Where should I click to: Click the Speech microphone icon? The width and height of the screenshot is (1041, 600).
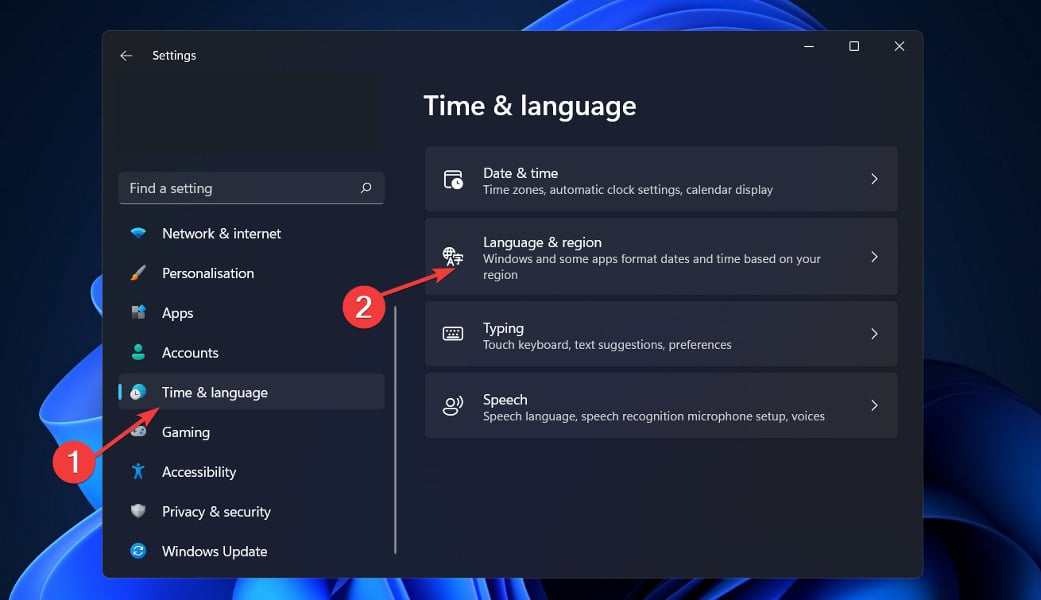pos(453,406)
